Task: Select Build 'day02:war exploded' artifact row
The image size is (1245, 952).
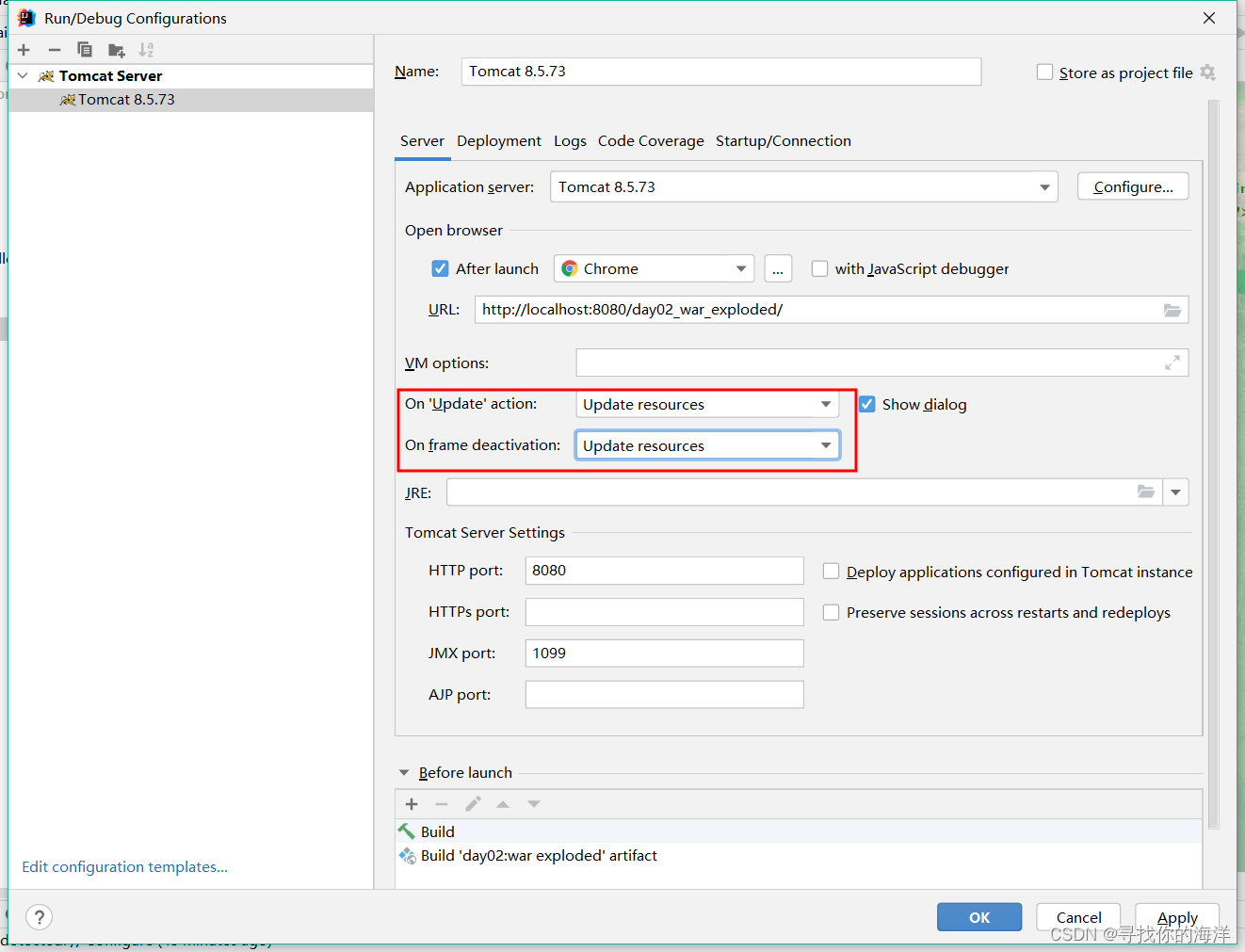Action: 799,855
